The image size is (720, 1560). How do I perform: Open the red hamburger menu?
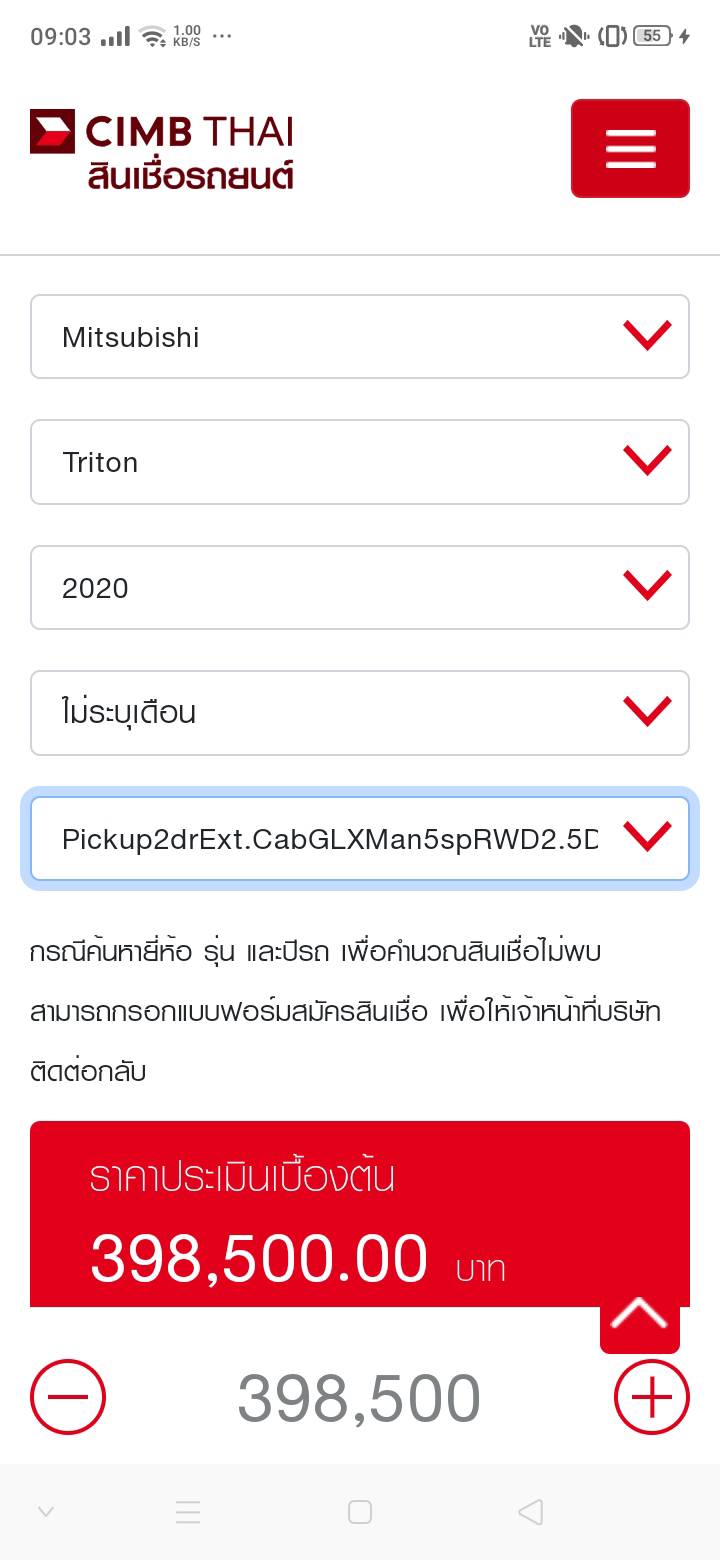(630, 148)
